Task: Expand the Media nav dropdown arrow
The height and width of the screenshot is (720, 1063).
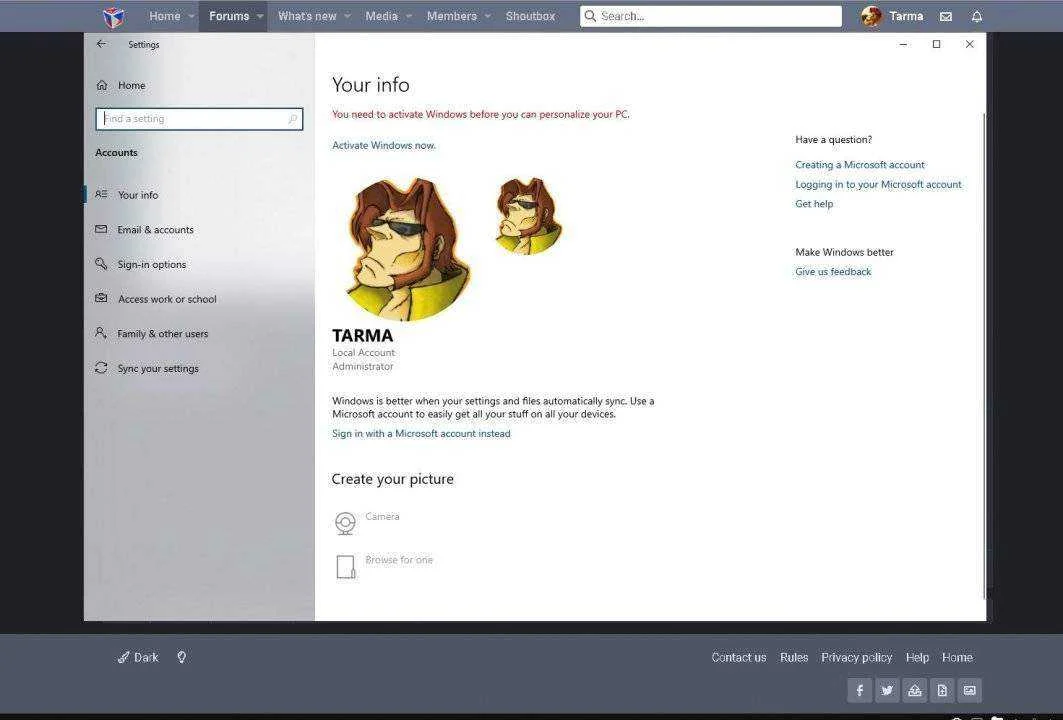Action: [x=409, y=16]
